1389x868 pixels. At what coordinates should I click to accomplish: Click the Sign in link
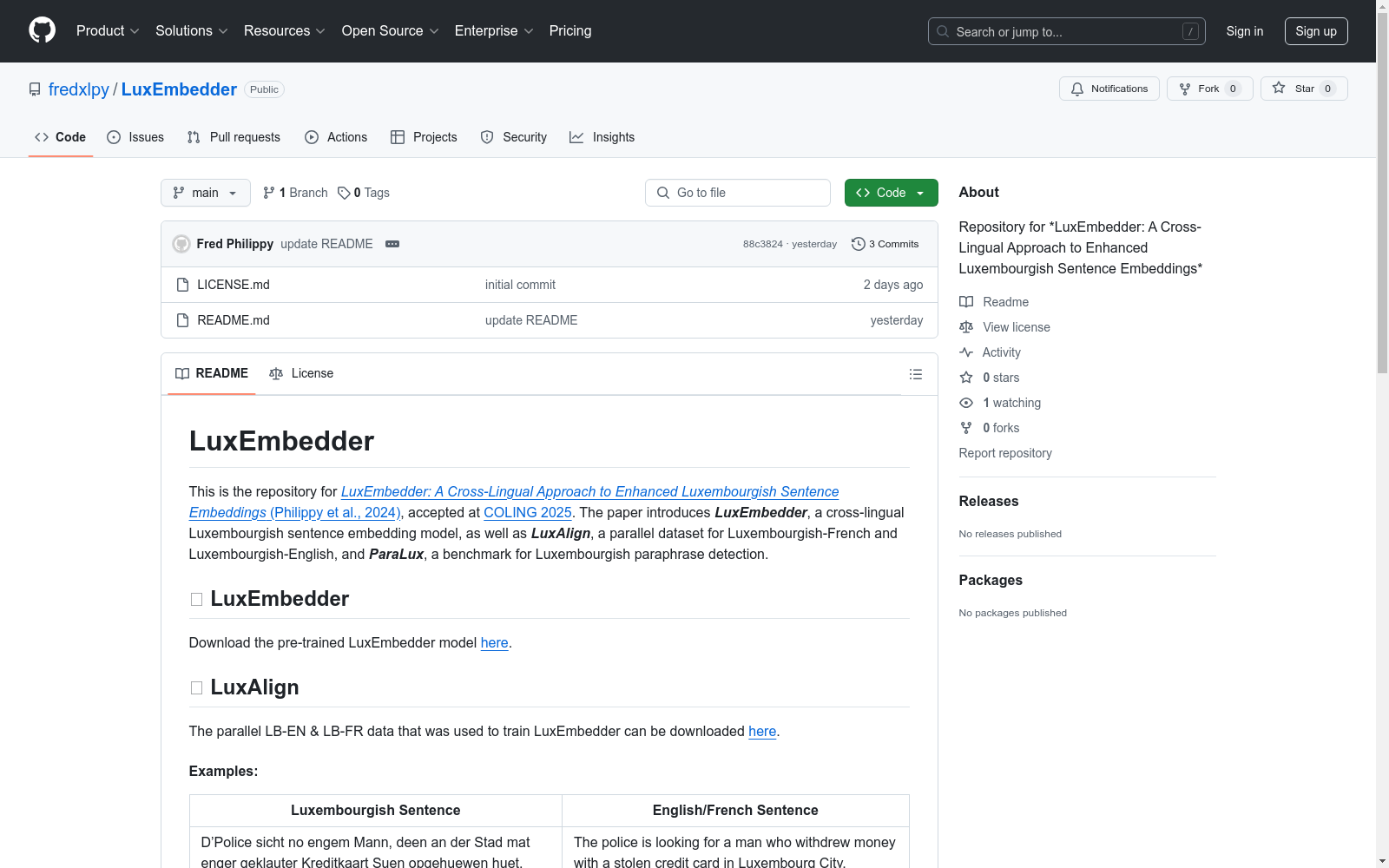coord(1245,31)
